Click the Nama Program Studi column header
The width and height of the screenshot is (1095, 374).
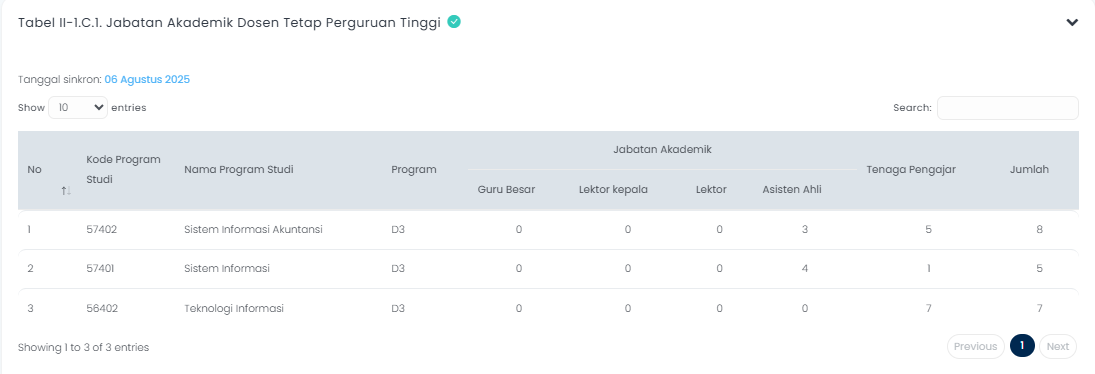point(239,170)
